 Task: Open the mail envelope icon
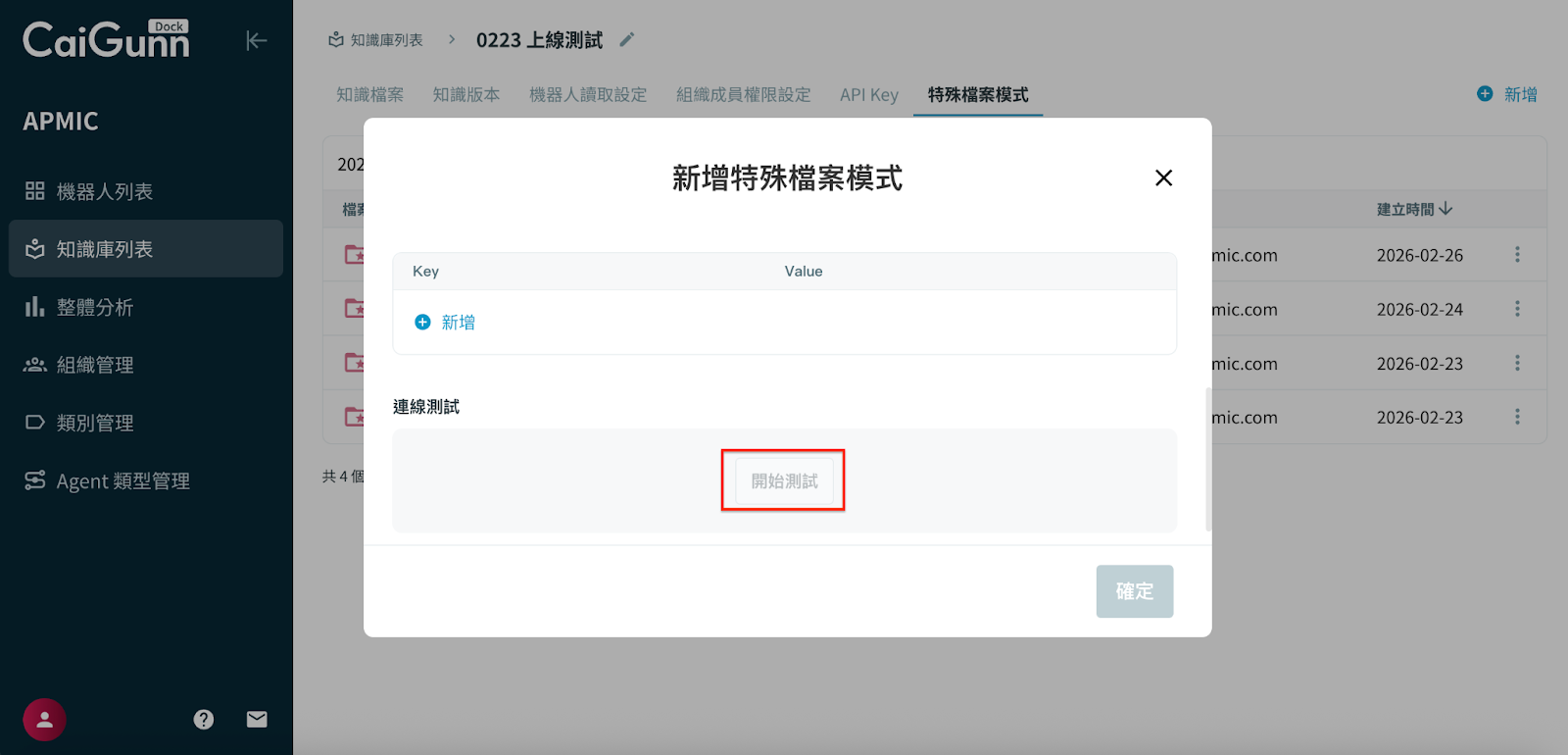[x=257, y=720]
